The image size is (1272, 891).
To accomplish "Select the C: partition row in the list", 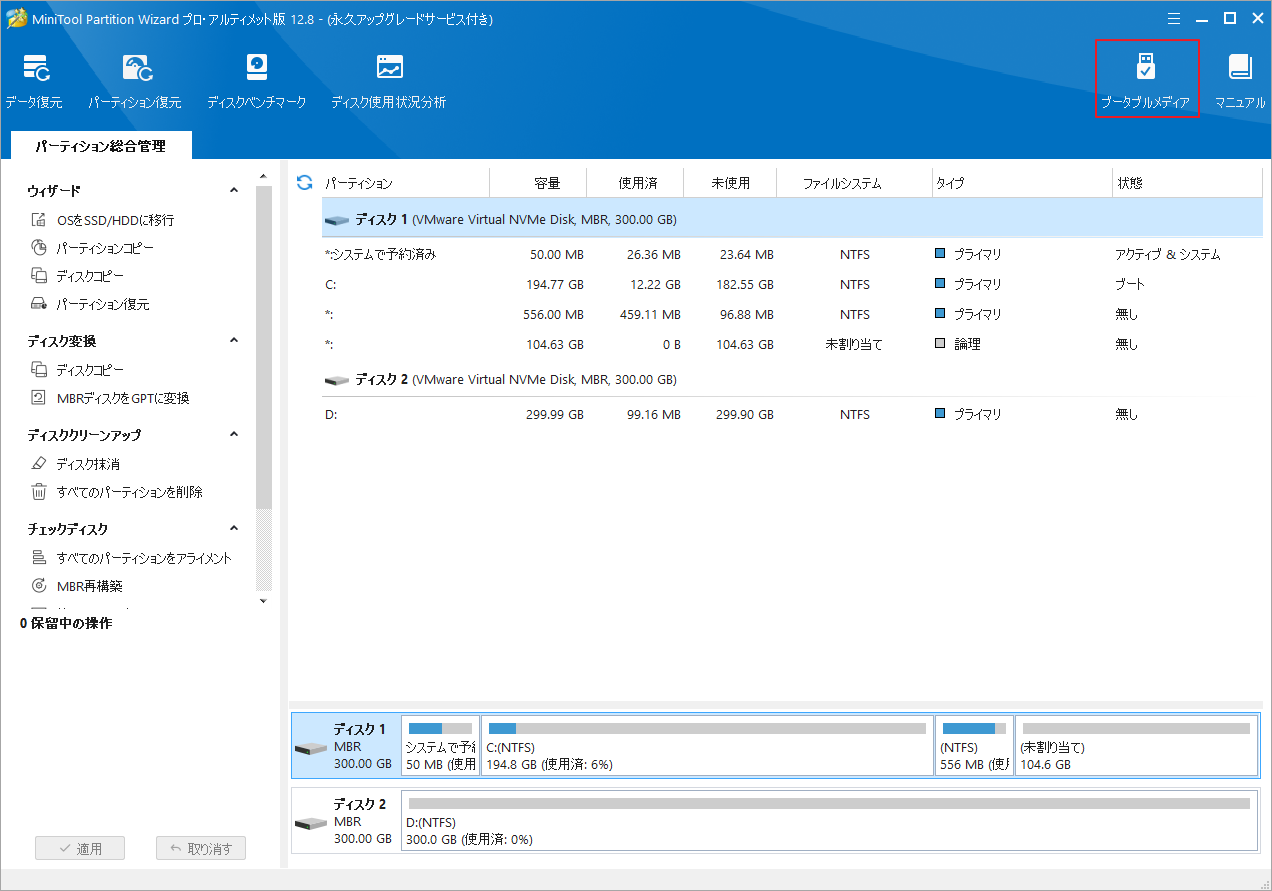I will (792, 285).
